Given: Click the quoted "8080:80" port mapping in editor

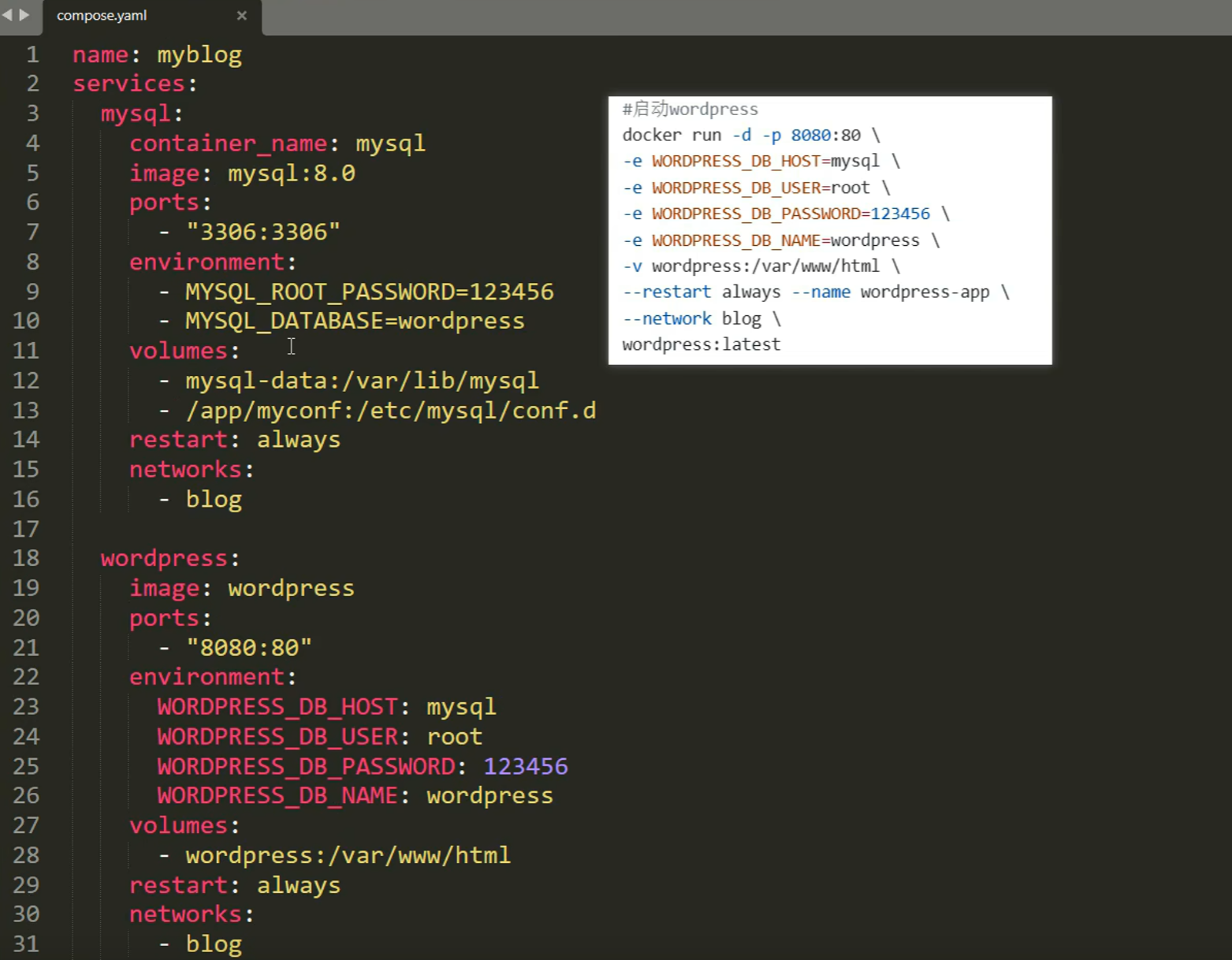Looking at the screenshot, I should coord(249,648).
